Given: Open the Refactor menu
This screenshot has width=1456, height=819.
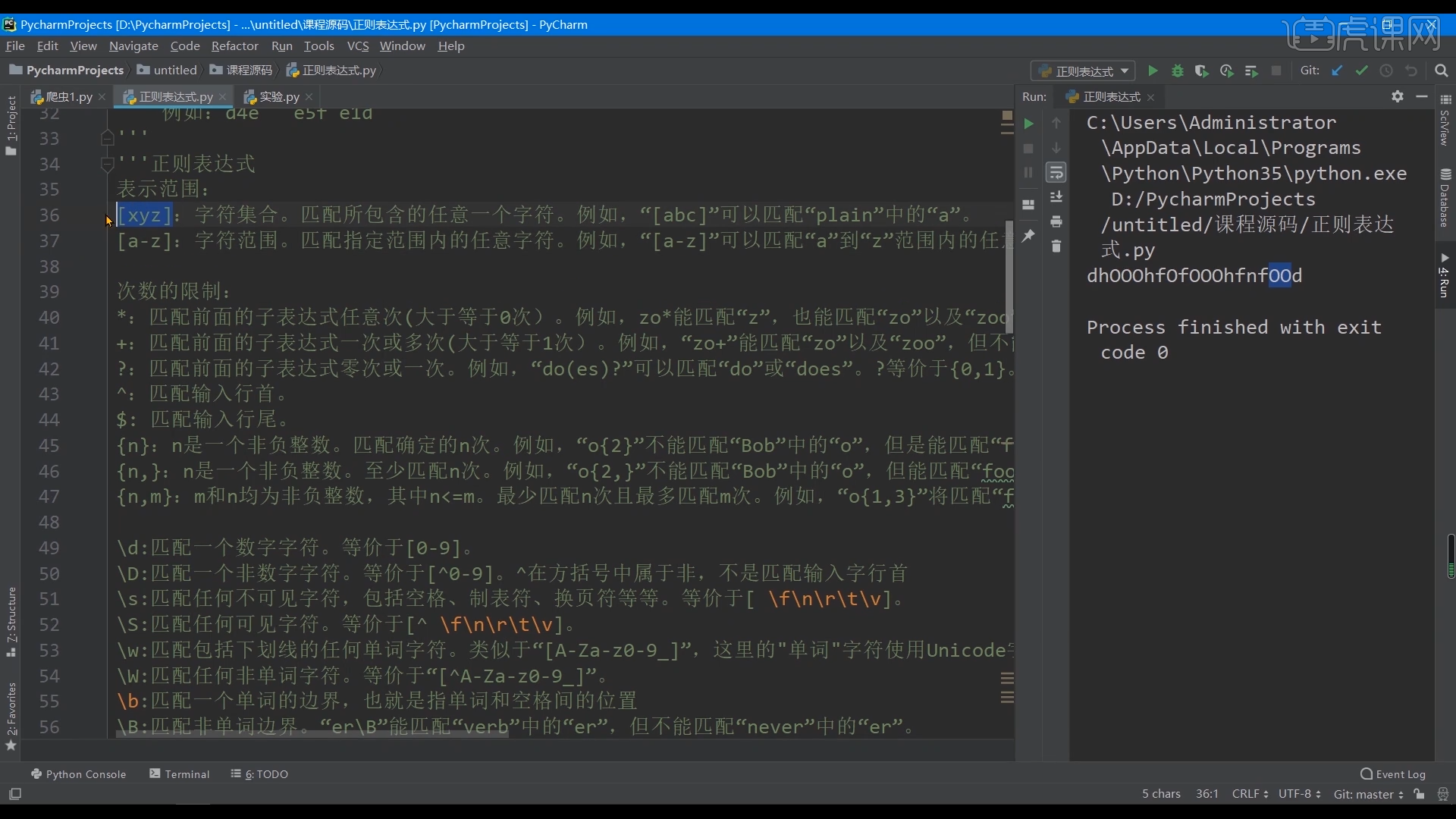Looking at the screenshot, I should click(235, 46).
